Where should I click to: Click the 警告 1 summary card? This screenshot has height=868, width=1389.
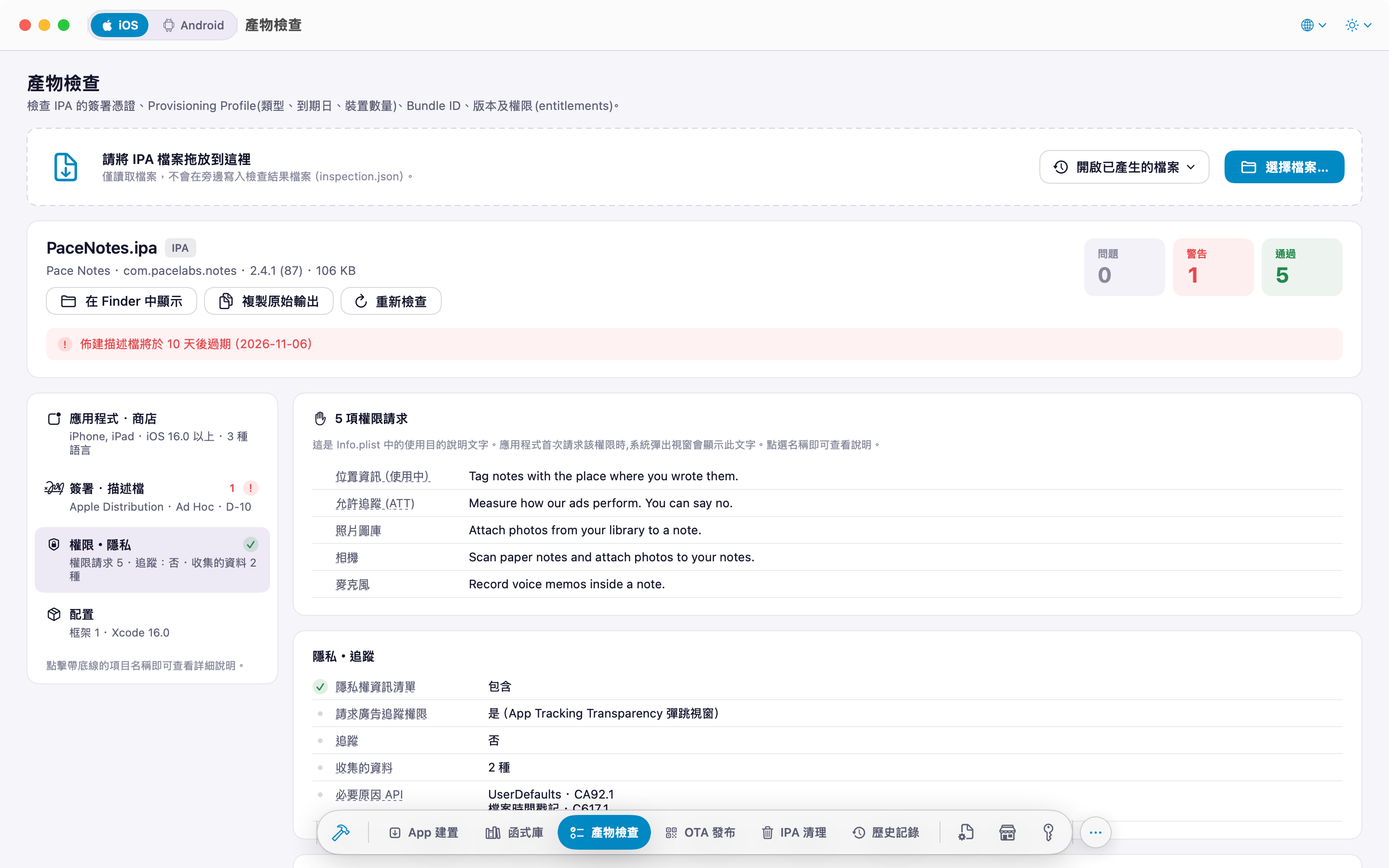(1213, 267)
